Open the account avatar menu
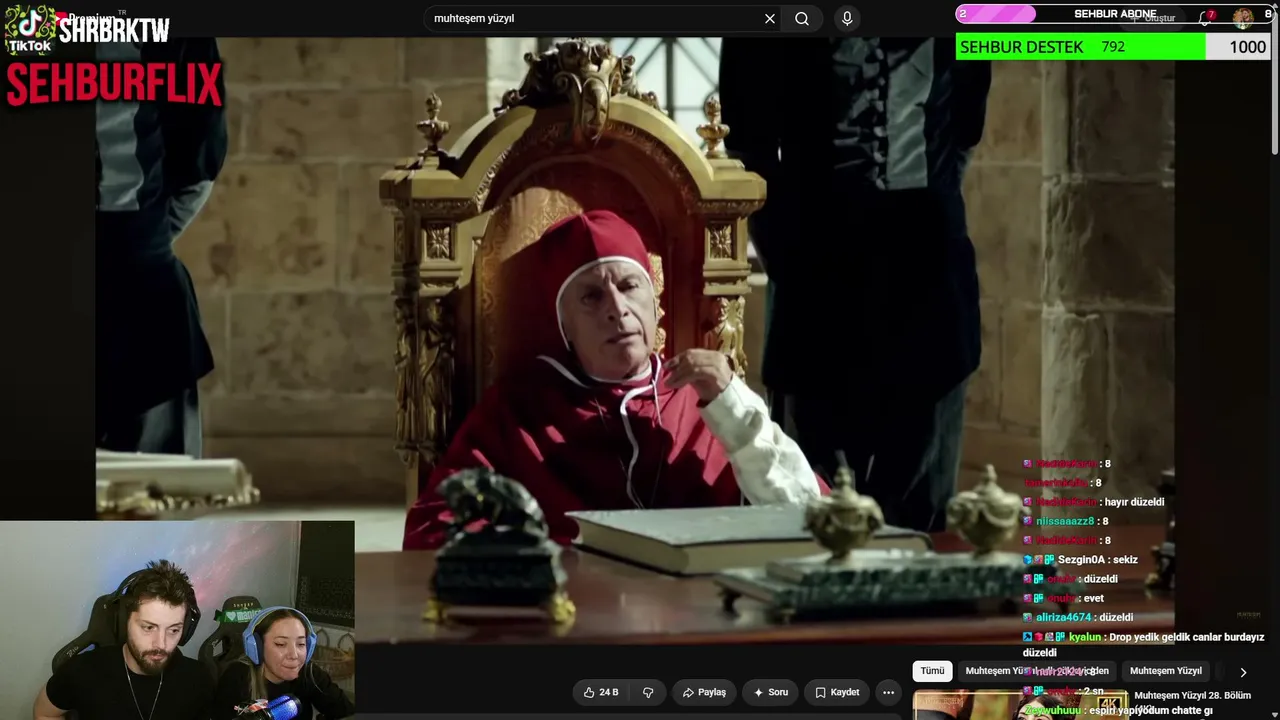1280x720 pixels. tap(1242, 18)
